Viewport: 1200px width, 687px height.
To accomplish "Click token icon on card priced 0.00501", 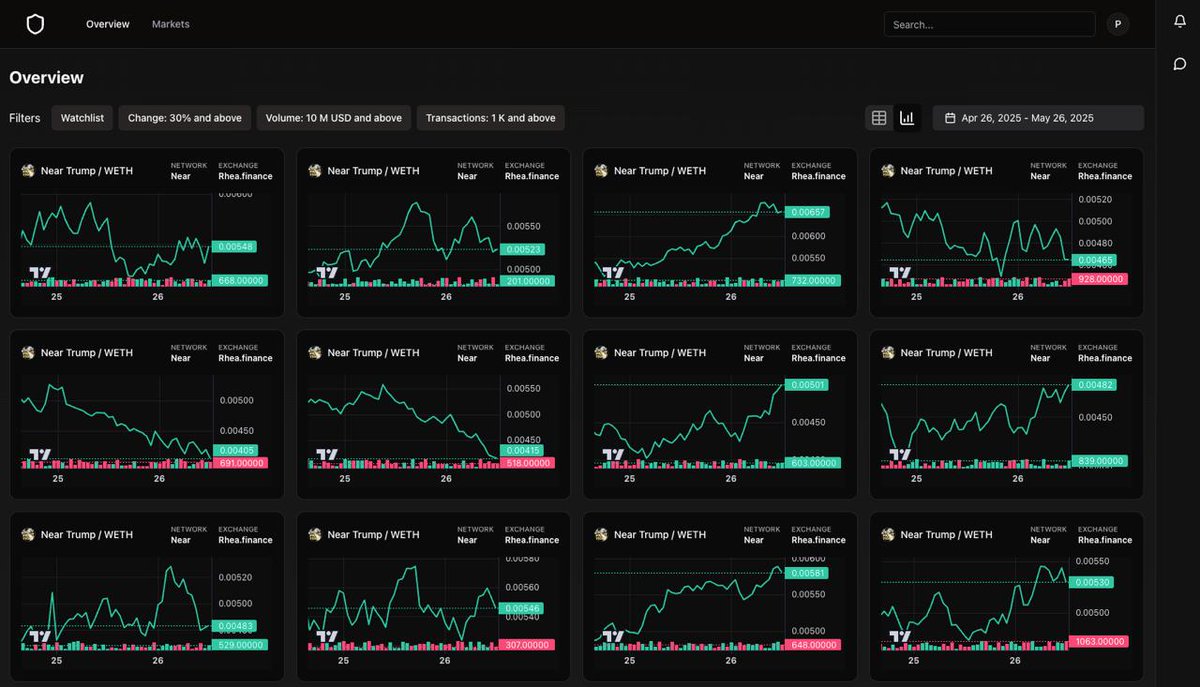I will (x=601, y=353).
